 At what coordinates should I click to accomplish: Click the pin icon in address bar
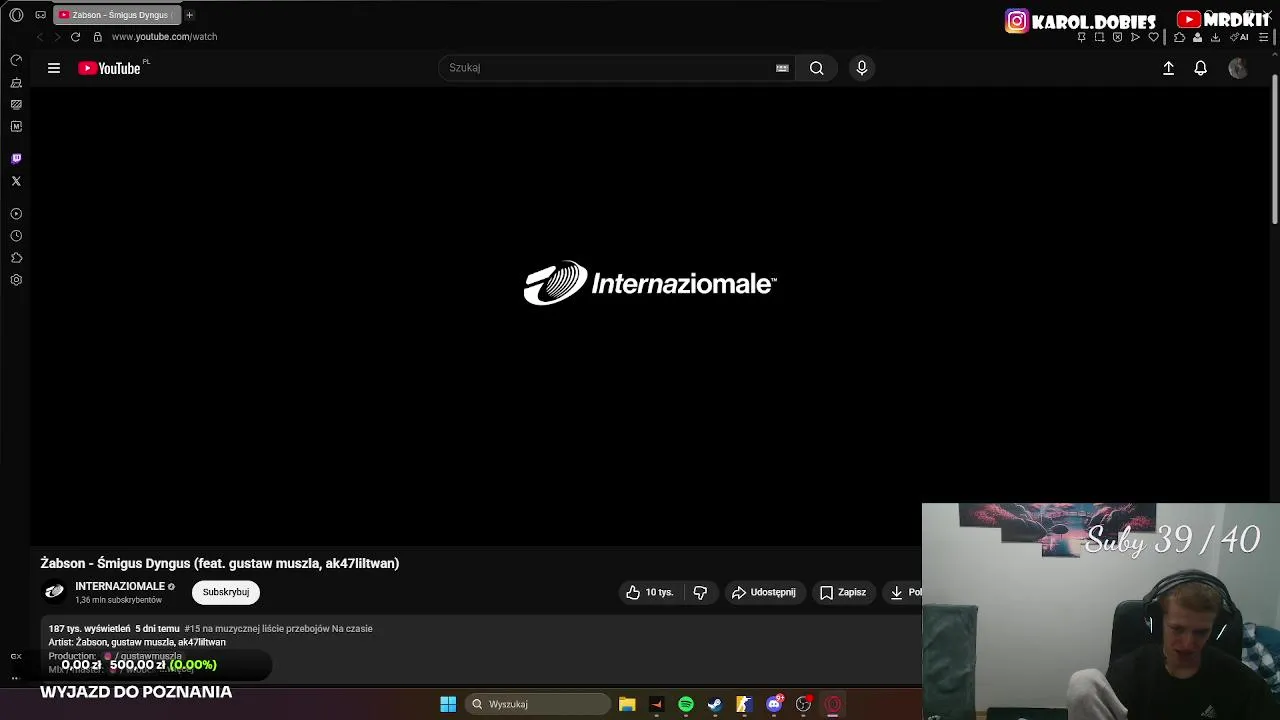coord(1081,37)
